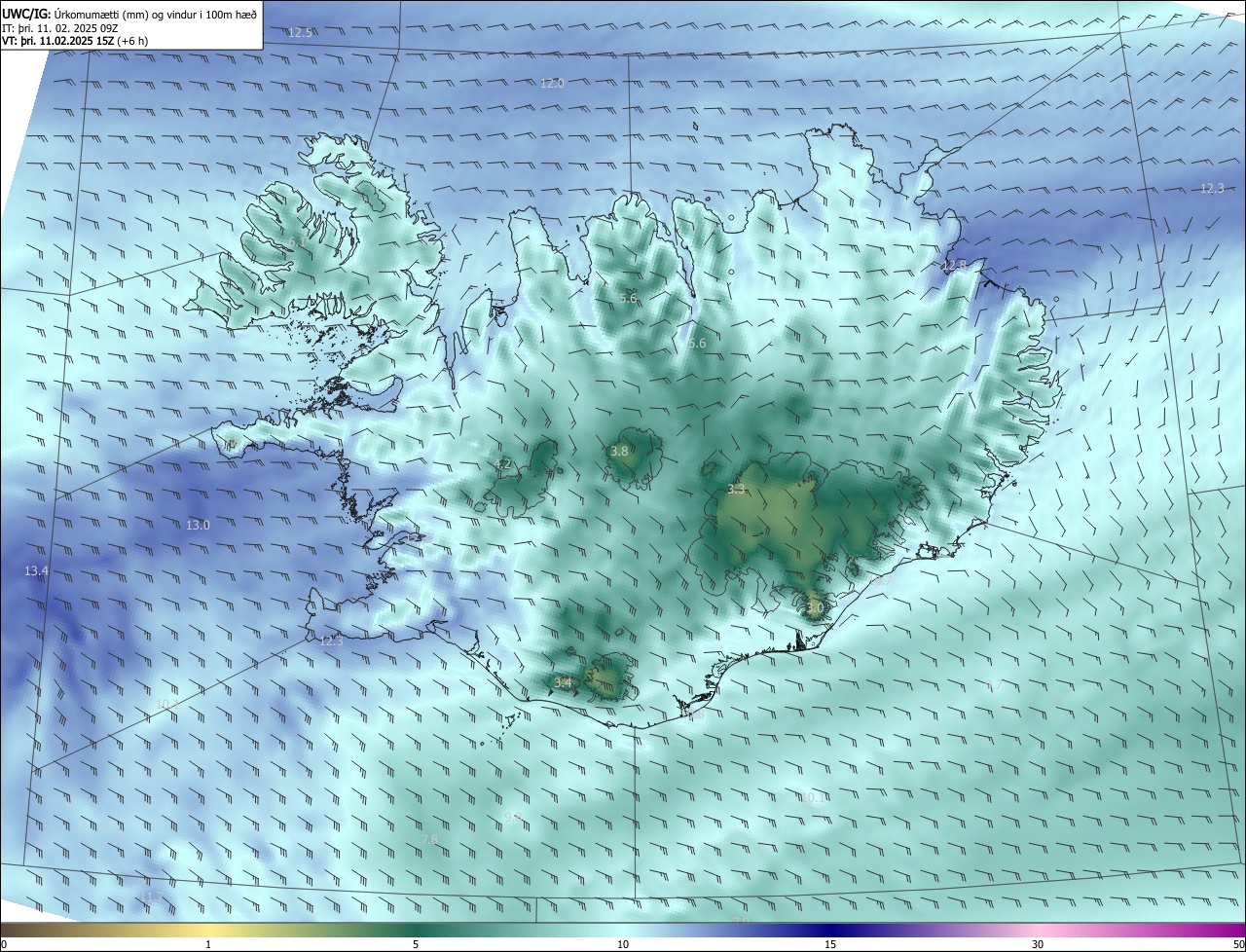Click the value label 12.0 on the map

pyautogui.click(x=552, y=84)
